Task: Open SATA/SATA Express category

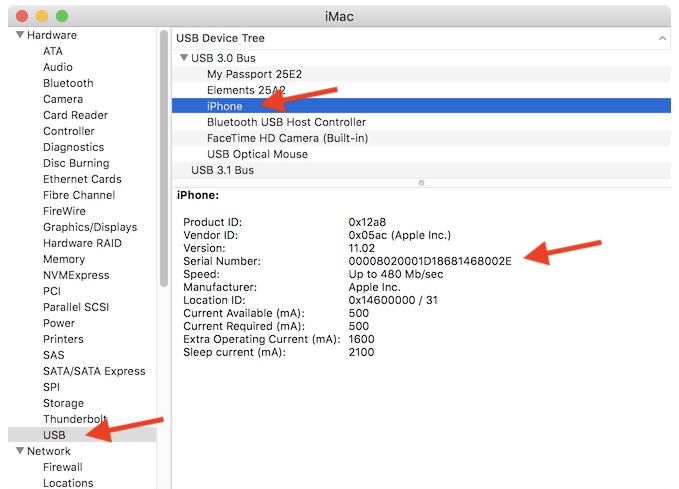Action: pos(94,372)
